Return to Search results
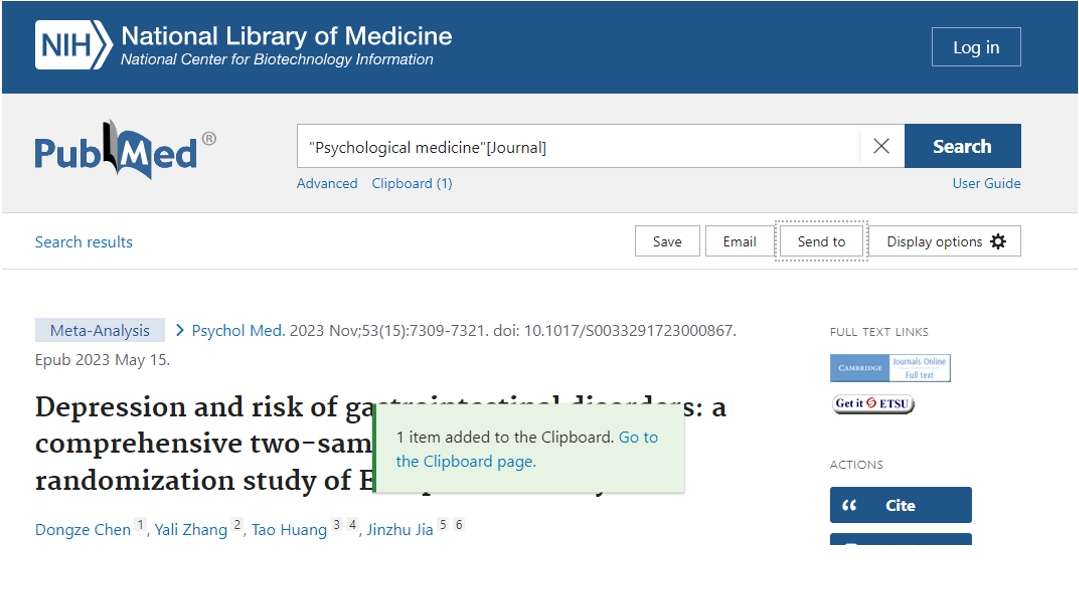The width and height of the screenshot is (1079, 599). [84, 242]
